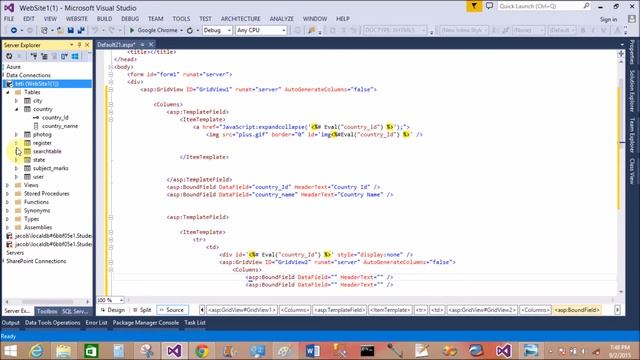This screenshot has width=640, height=360.
Task: Expand the user table node
Action: (x=16, y=177)
